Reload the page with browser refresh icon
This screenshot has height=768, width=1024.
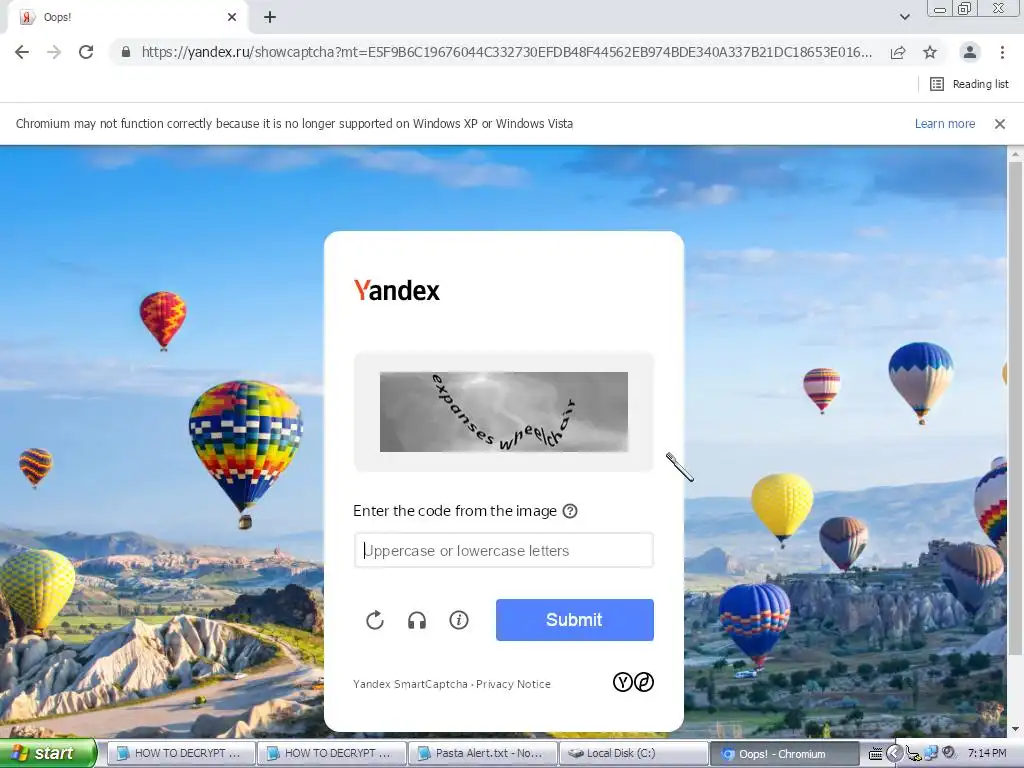click(x=86, y=52)
